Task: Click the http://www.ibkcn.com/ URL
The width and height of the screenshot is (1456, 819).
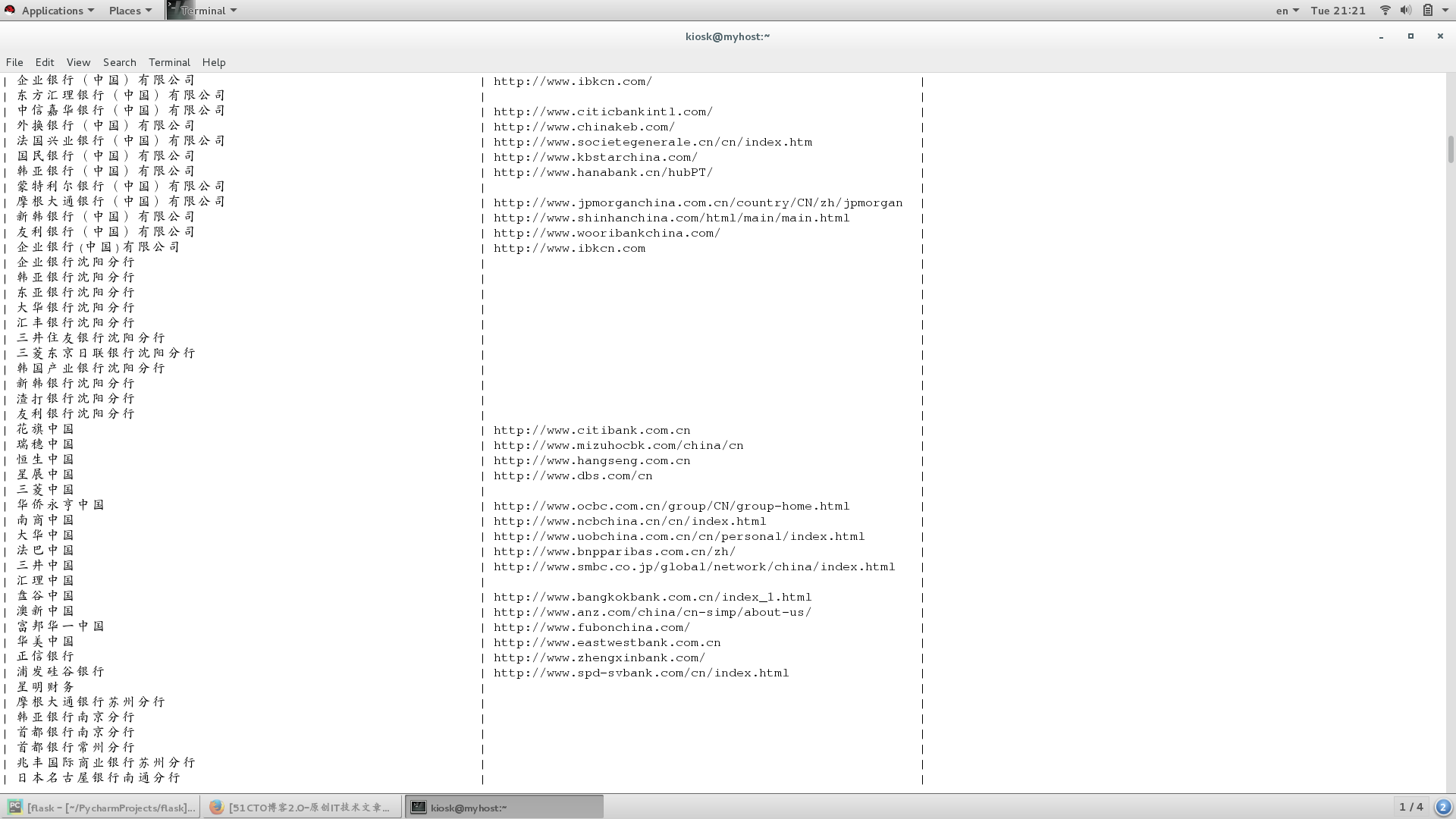Action: point(573,81)
